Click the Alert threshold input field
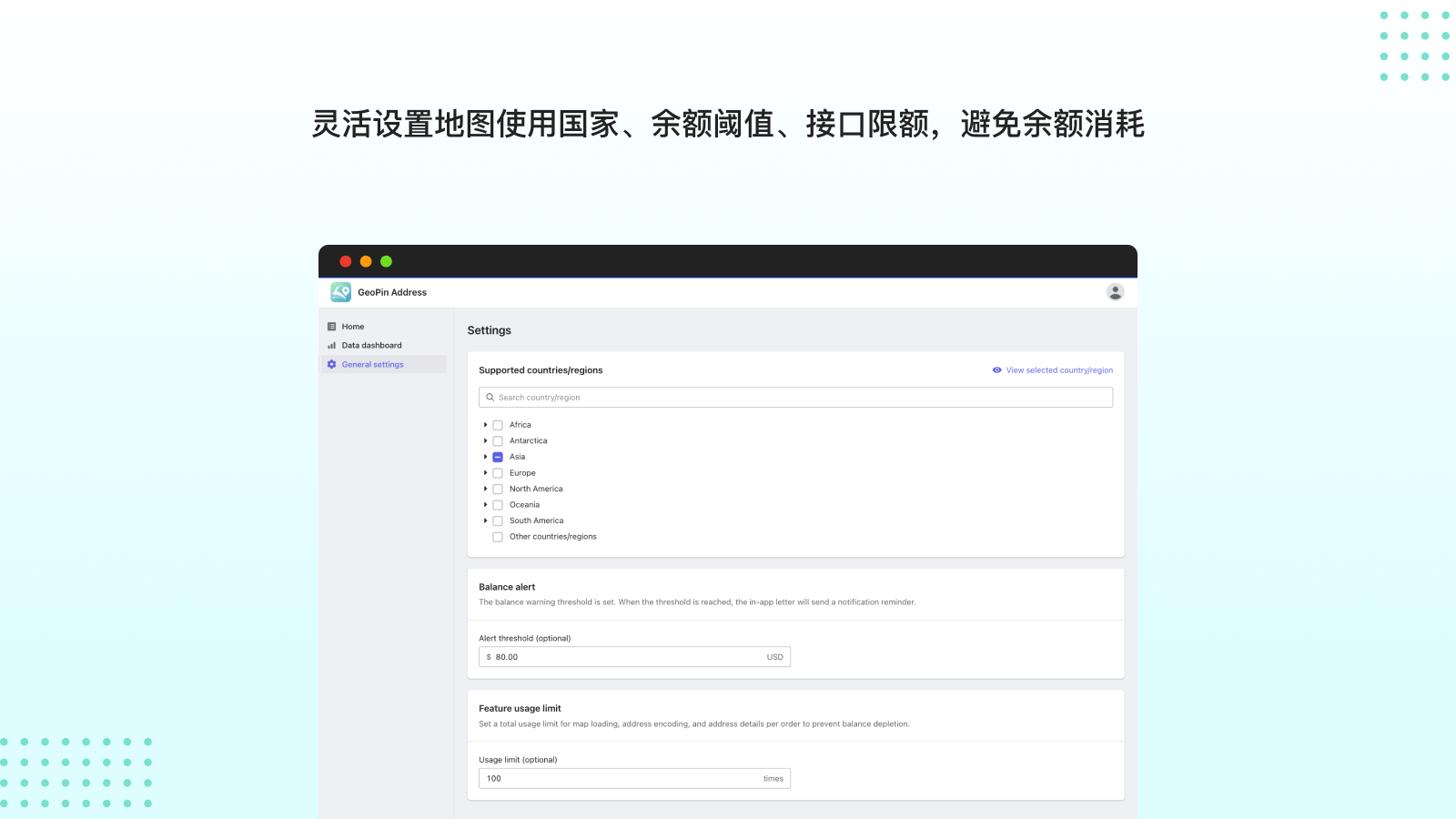The width and height of the screenshot is (1456, 819). coord(628,657)
